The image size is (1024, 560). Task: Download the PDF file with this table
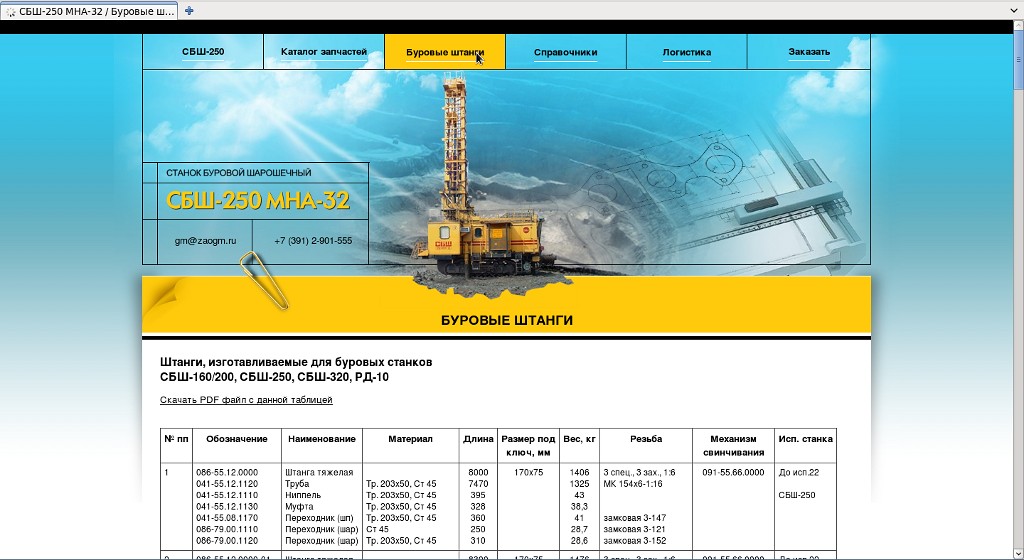(246, 400)
